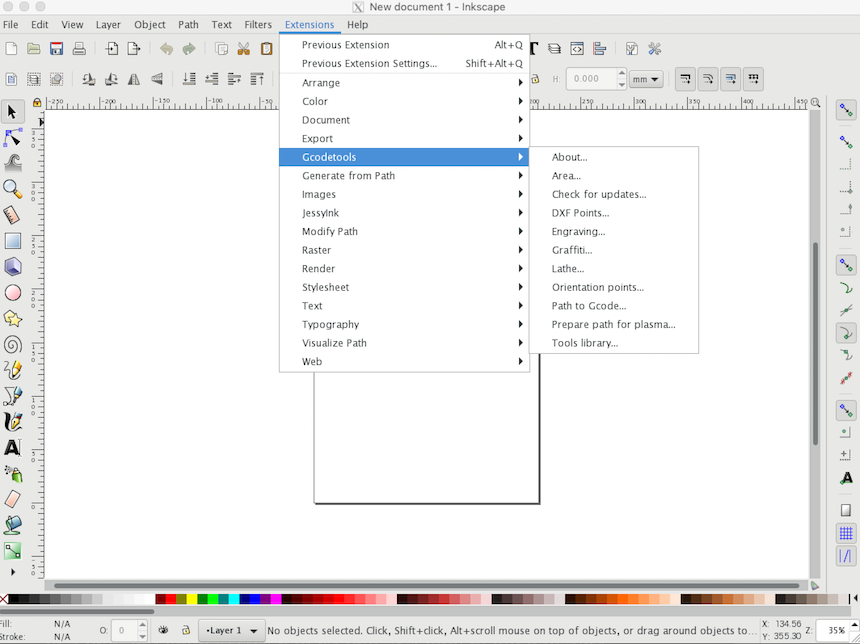The image size is (860, 644).
Task: Select the Measure ruler tool
Action: click(12, 215)
